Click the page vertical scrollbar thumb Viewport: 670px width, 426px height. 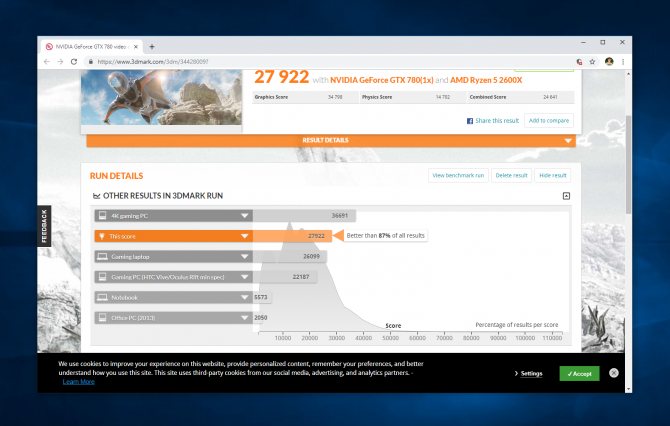click(x=628, y=165)
